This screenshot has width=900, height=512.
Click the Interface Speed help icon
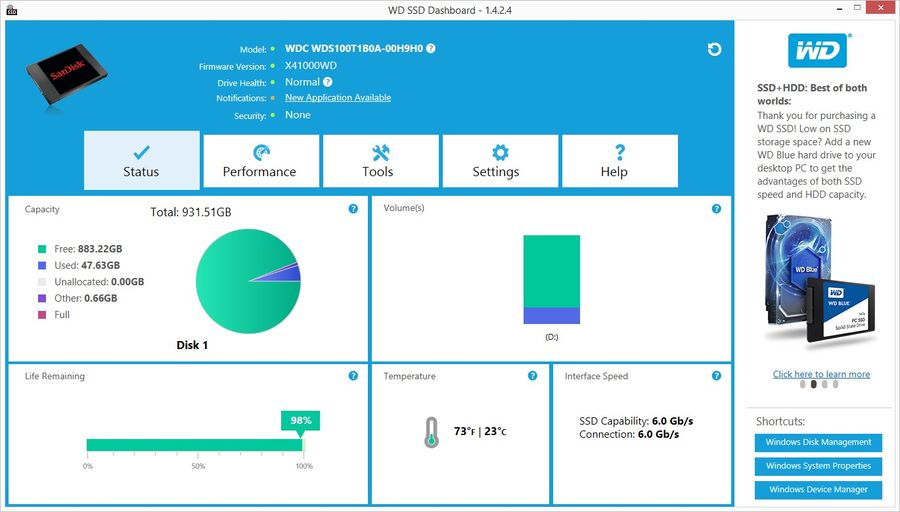point(716,376)
